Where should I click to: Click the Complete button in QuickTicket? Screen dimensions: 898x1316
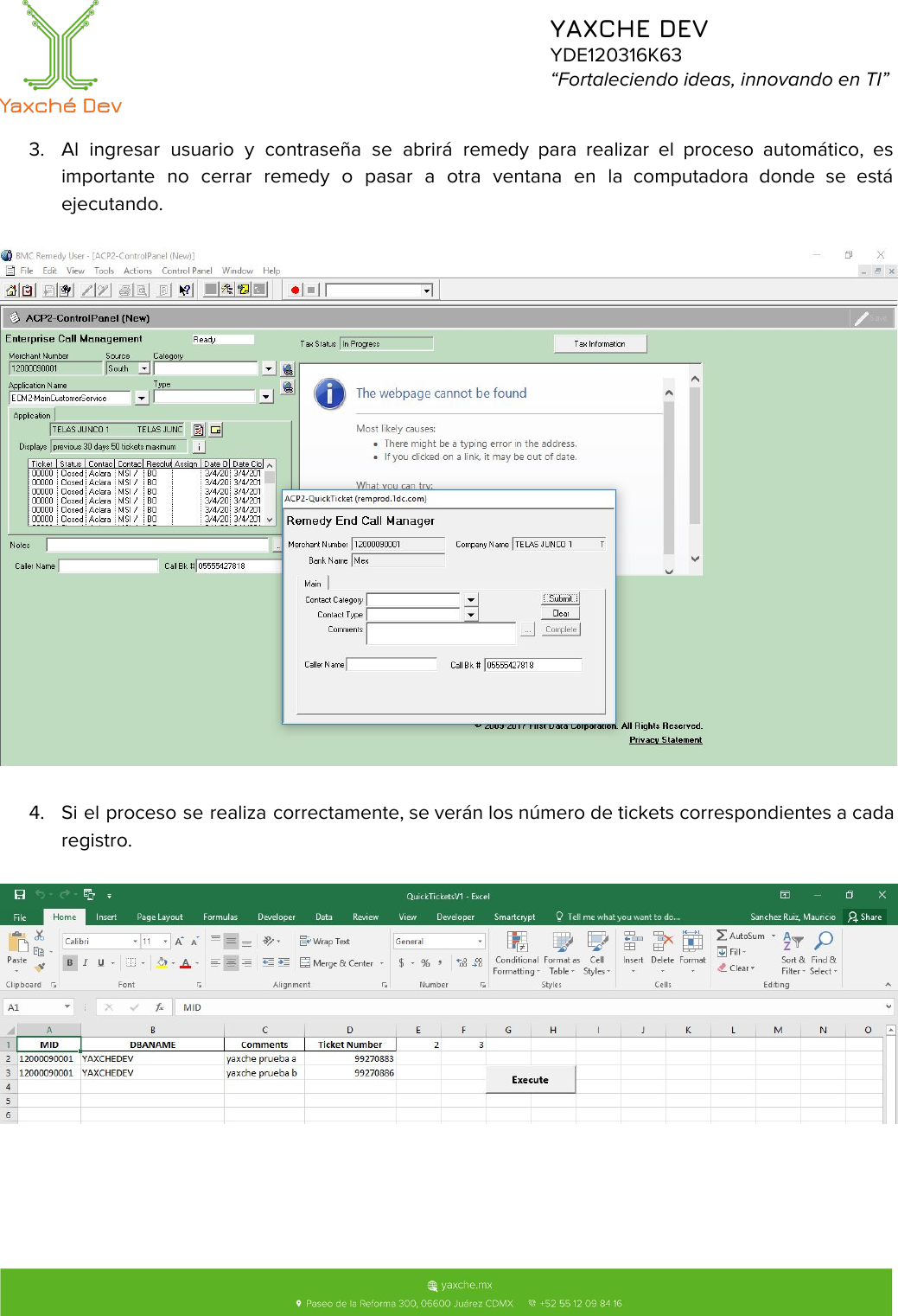[560, 629]
